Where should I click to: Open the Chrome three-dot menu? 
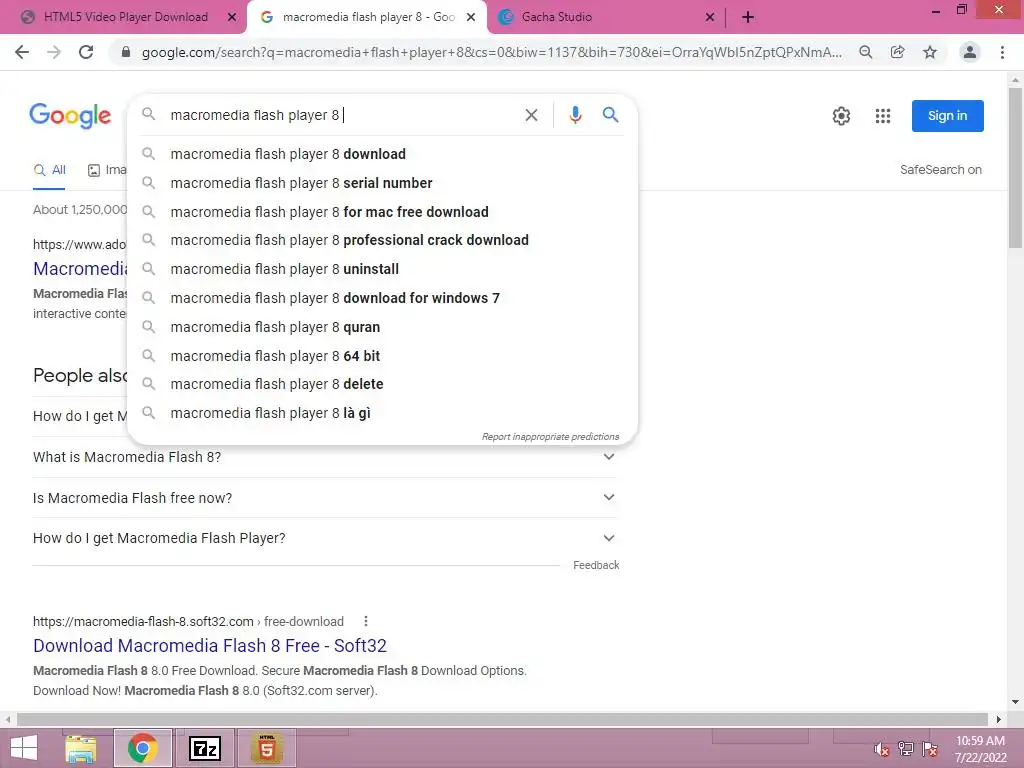(x=1002, y=52)
